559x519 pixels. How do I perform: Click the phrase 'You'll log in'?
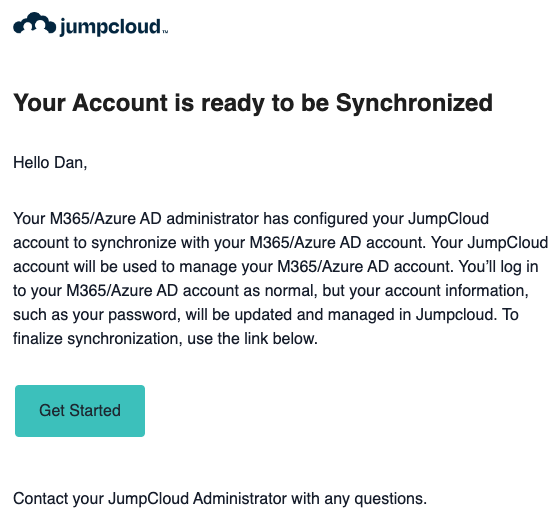coord(498,267)
